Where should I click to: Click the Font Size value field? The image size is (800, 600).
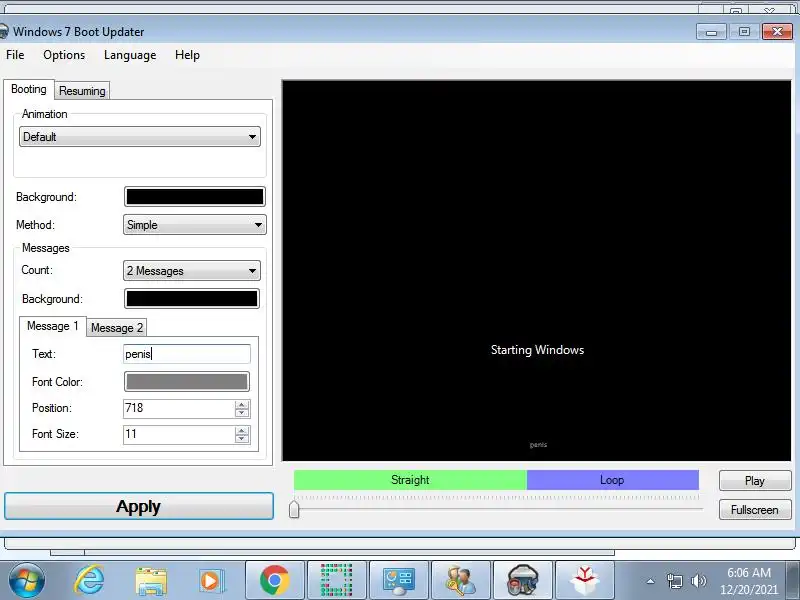(179, 434)
